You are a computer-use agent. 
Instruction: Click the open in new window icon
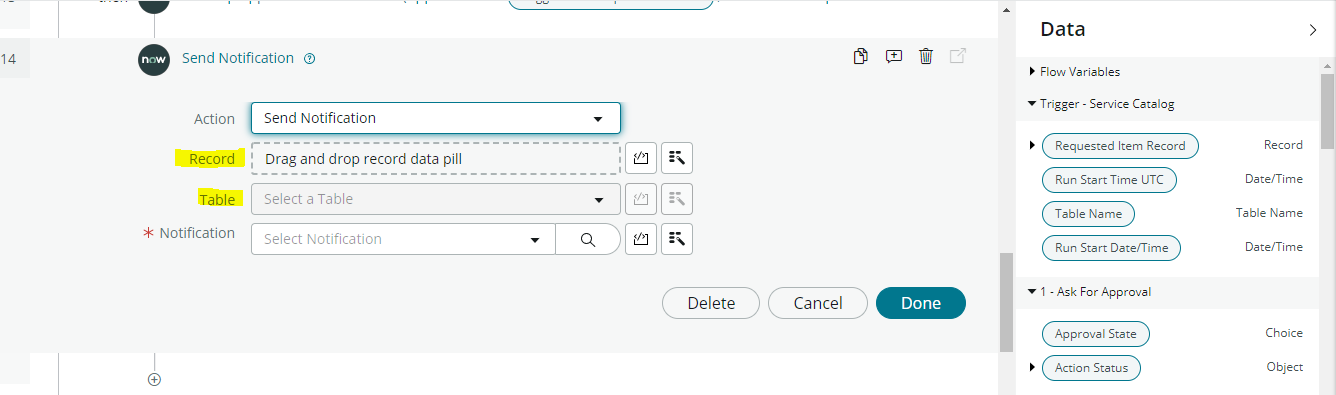click(957, 57)
